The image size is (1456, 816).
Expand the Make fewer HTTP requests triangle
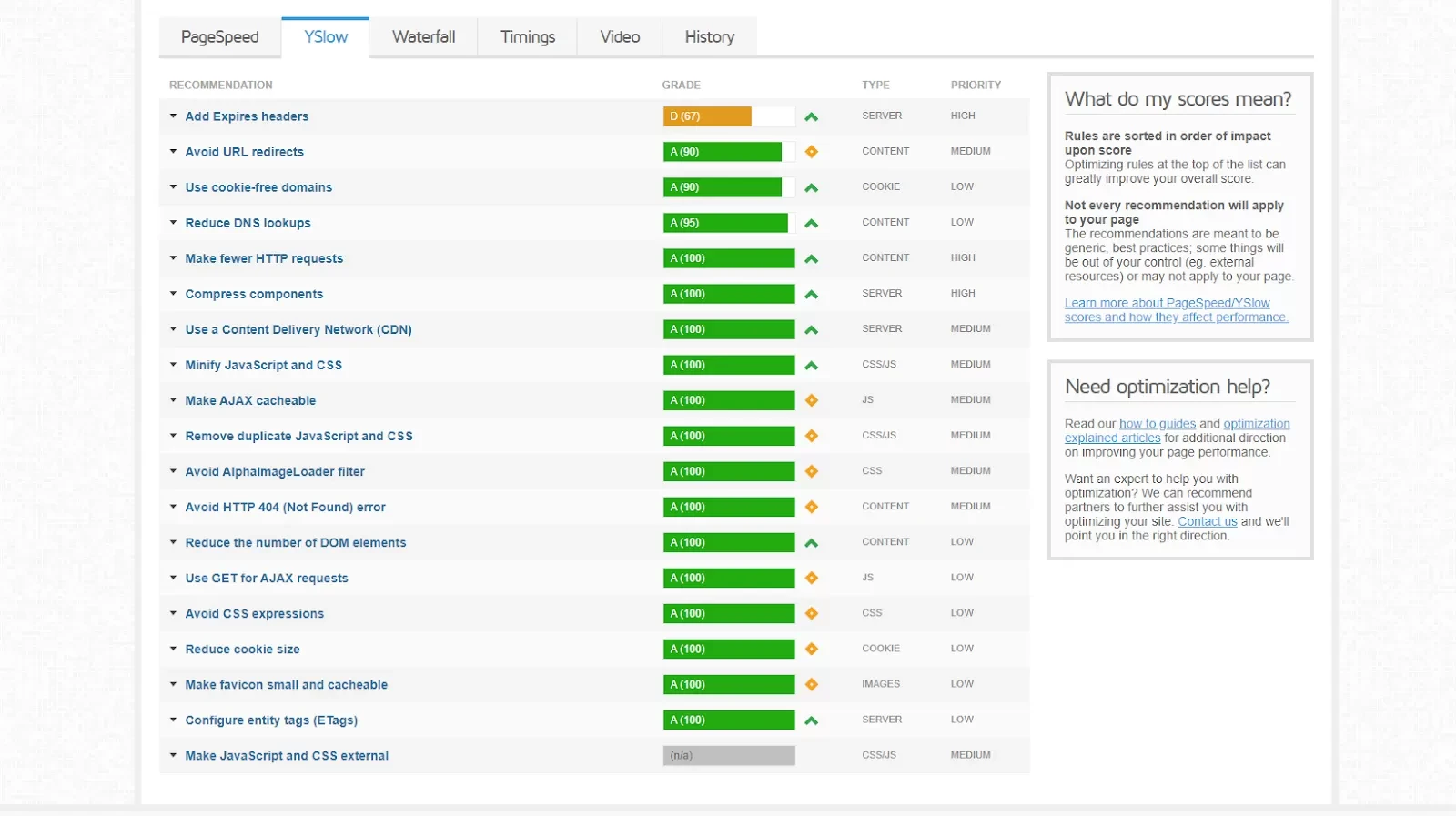173,257
